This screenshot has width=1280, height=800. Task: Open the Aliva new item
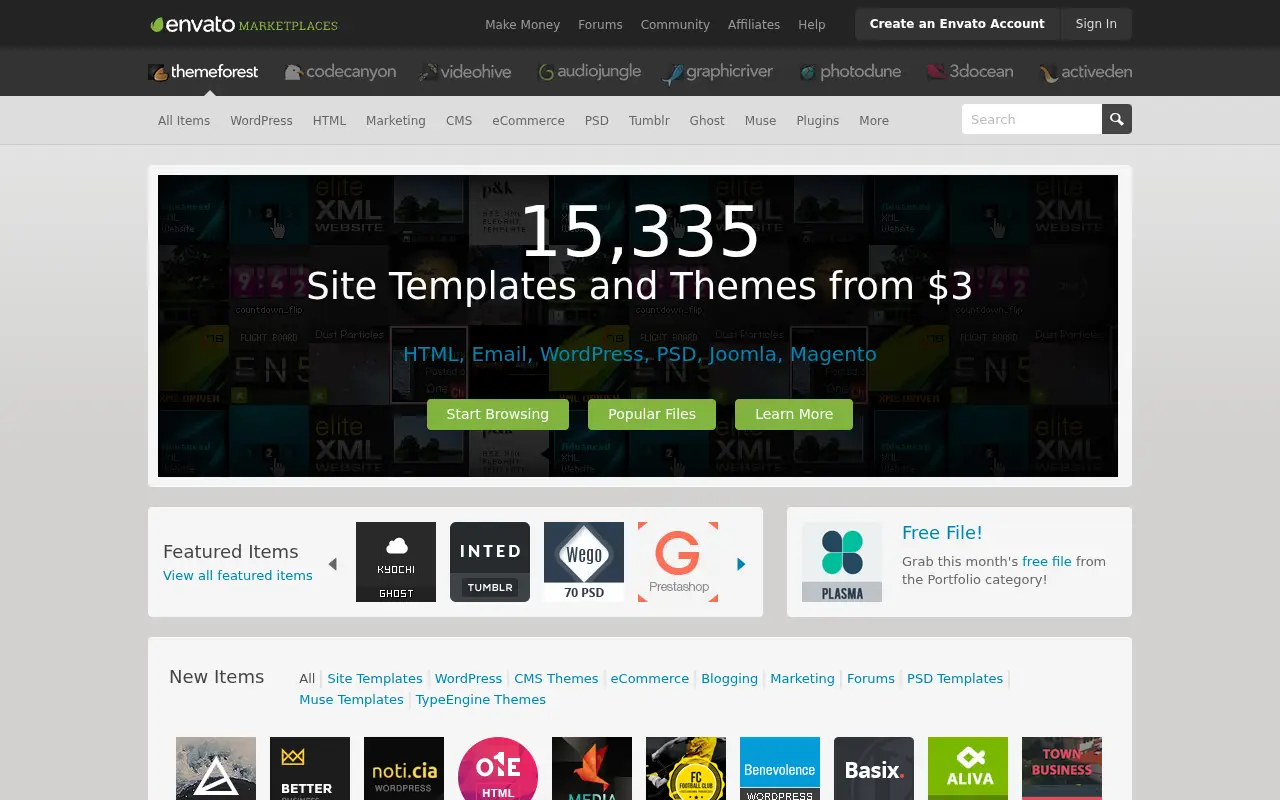tap(968, 768)
